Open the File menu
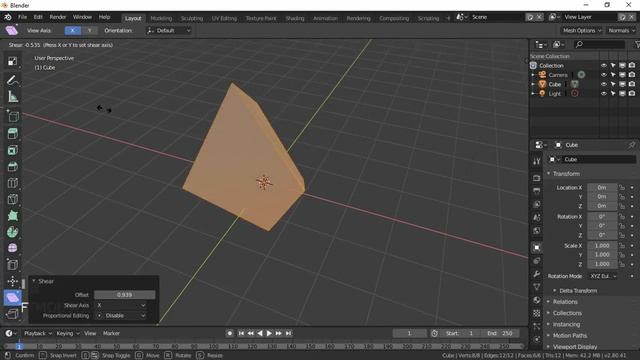The height and width of the screenshot is (360, 640). [22, 17]
